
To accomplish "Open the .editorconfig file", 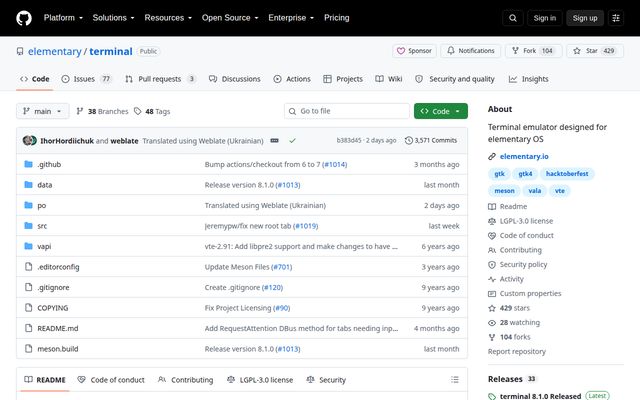I will (x=58, y=267).
